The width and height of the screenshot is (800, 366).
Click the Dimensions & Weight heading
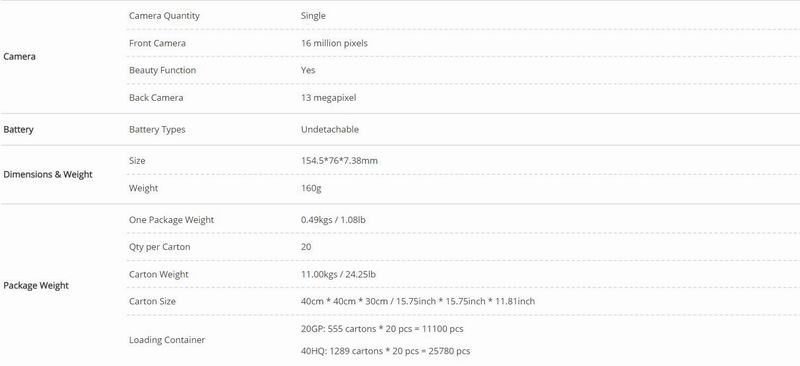(x=48, y=175)
